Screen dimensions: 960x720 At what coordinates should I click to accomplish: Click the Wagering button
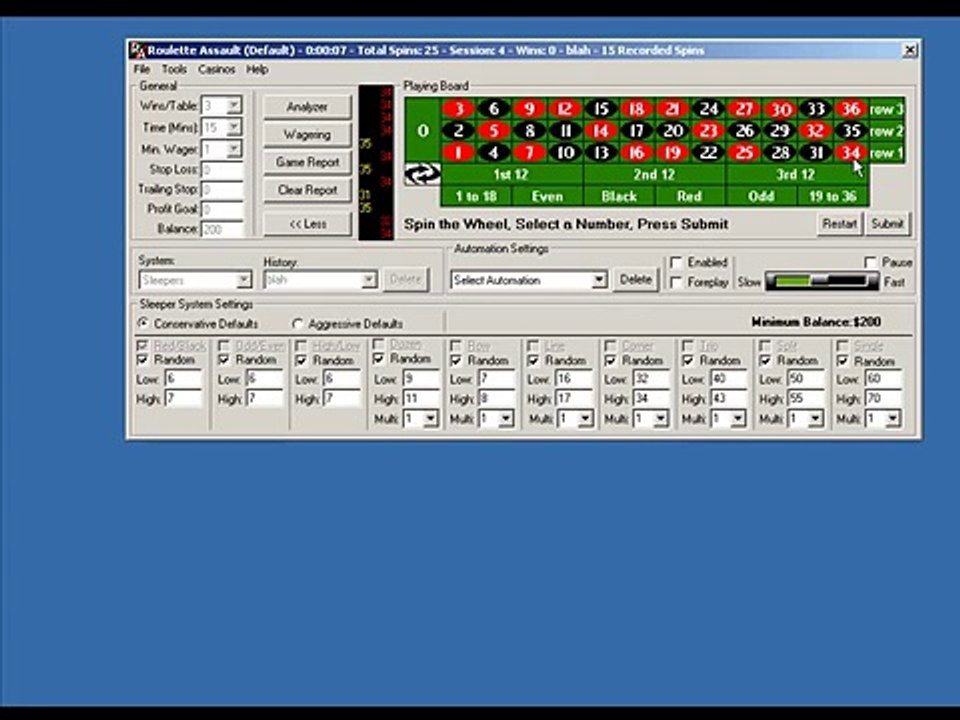tap(307, 134)
